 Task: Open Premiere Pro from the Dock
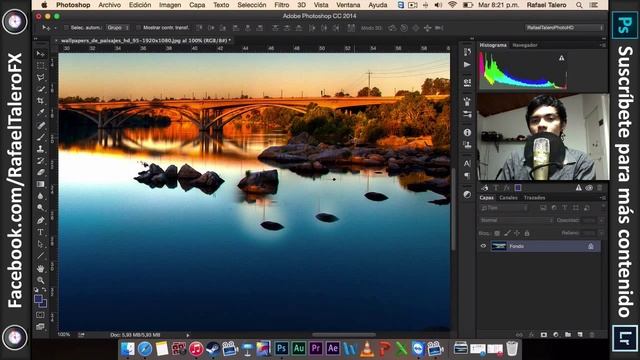point(316,348)
